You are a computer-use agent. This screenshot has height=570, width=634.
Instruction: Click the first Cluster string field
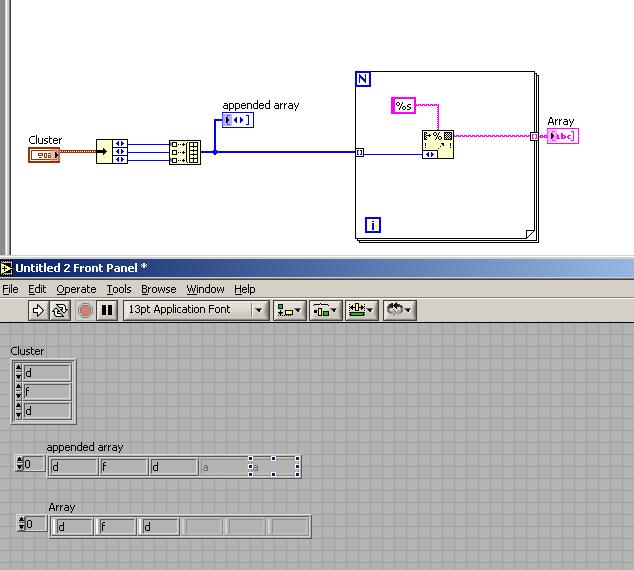[47, 373]
